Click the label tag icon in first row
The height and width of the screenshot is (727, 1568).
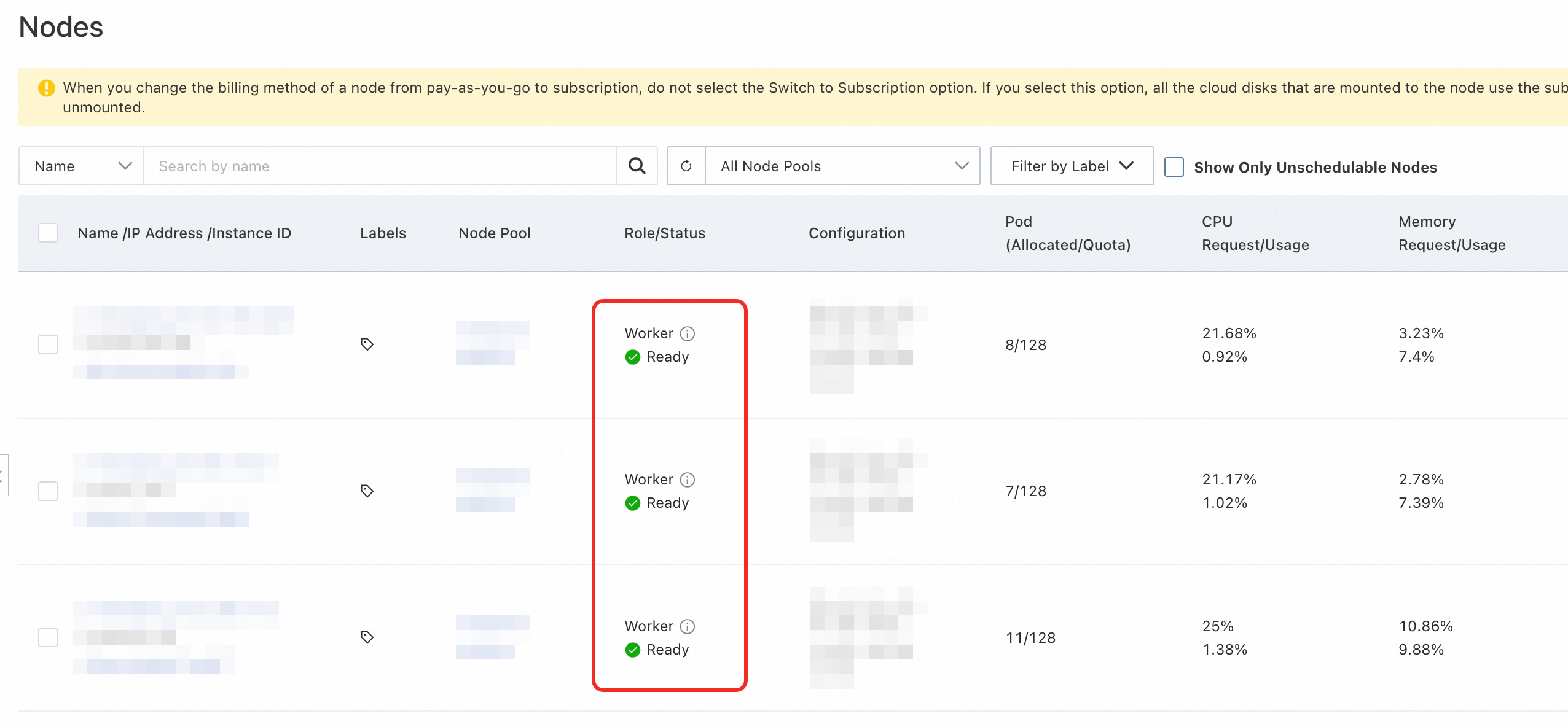(367, 344)
